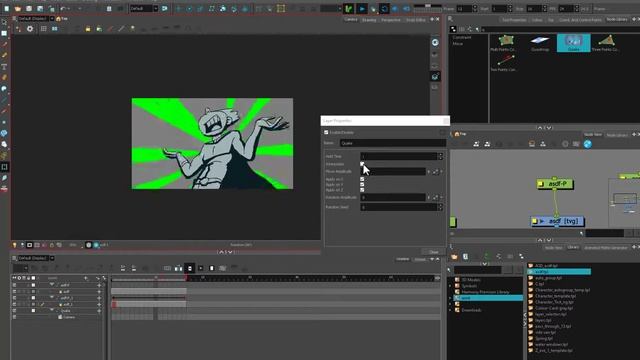Close the Layer Properties dialog with Close button

(433, 252)
